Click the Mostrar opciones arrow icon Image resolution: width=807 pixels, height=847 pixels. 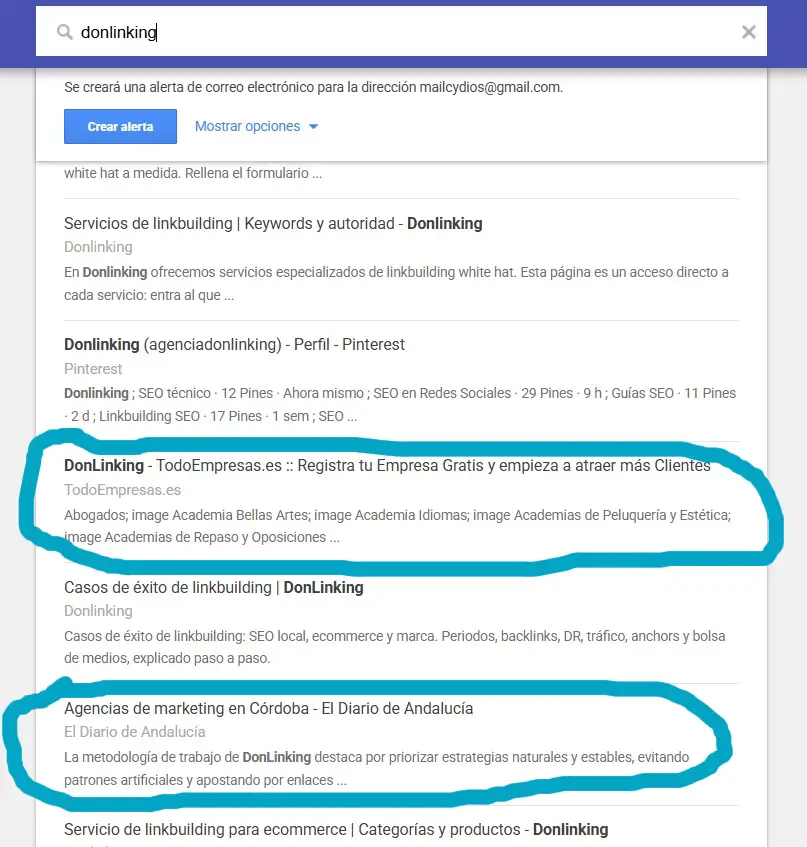point(313,126)
